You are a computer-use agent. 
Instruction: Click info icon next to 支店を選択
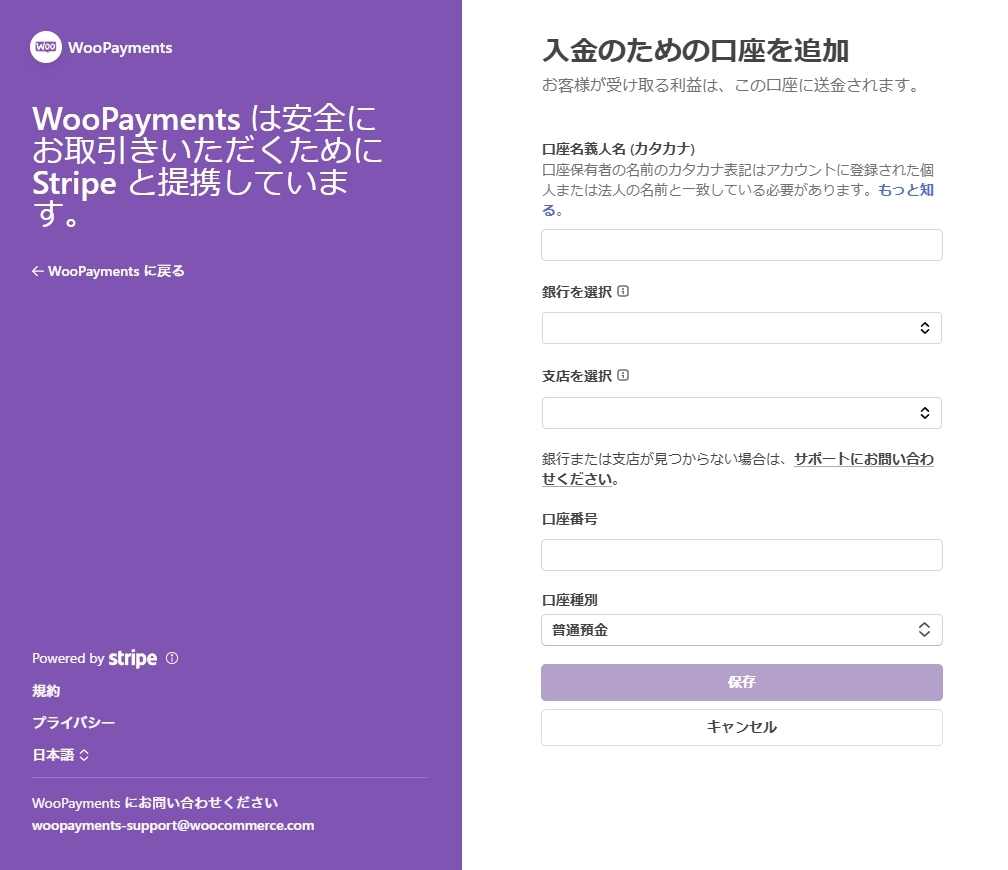pos(623,376)
